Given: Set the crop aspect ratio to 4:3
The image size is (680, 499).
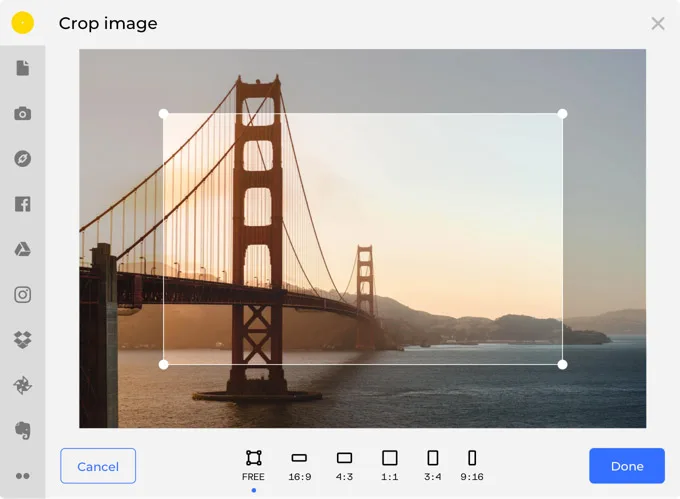Looking at the screenshot, I should click(x=345, y=465).
